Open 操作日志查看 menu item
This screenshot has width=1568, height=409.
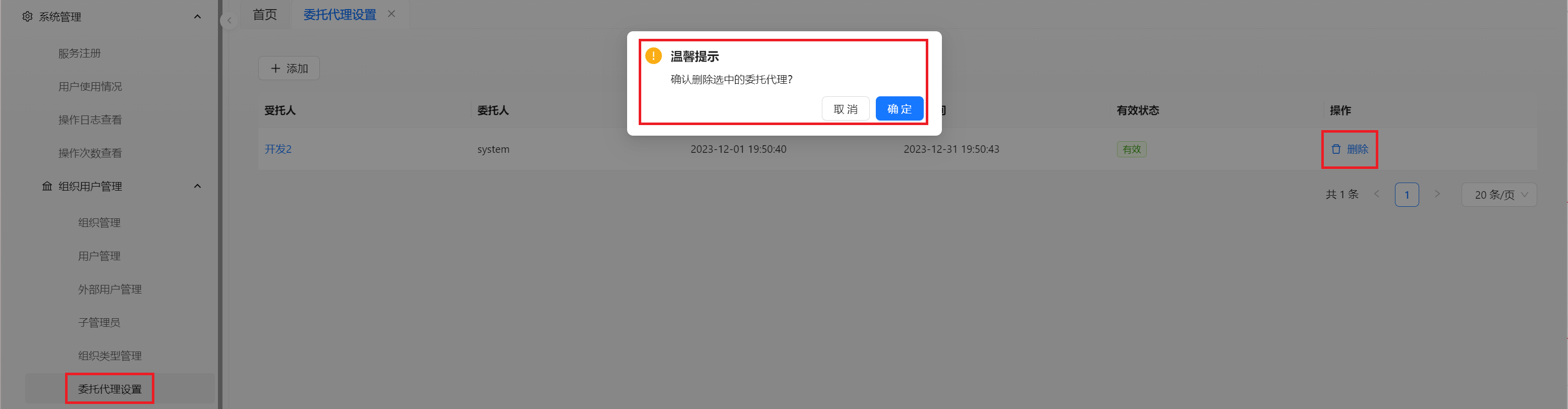coord(90,120)
